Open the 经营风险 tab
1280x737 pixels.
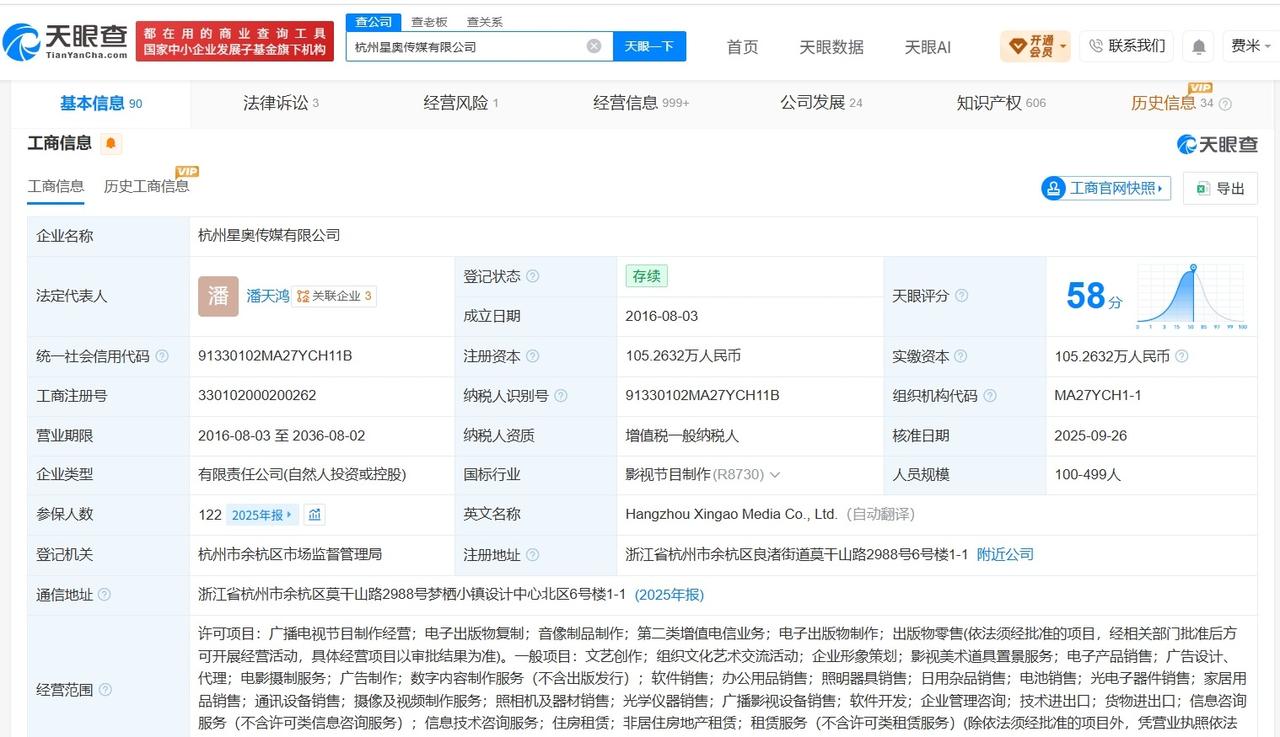(461, 103)
